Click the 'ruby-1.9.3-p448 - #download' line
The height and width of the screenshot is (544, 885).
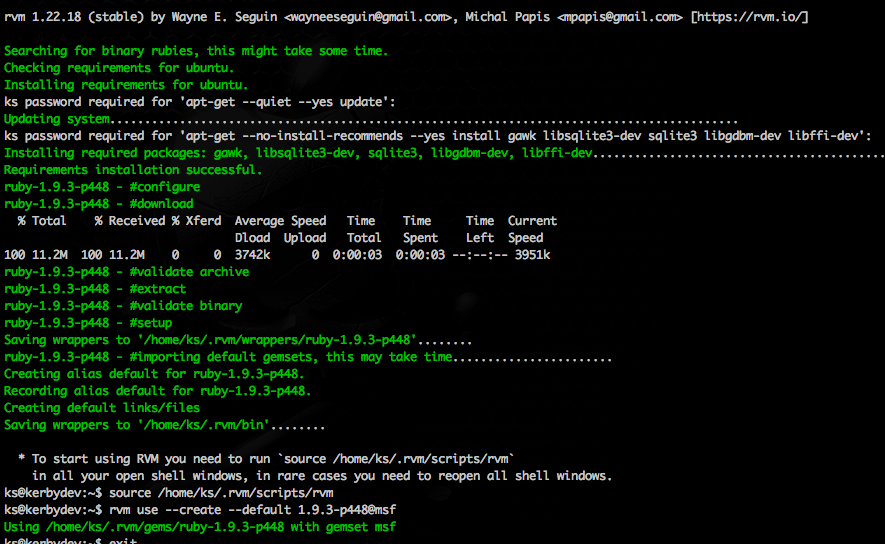click(x=98, y=204)
